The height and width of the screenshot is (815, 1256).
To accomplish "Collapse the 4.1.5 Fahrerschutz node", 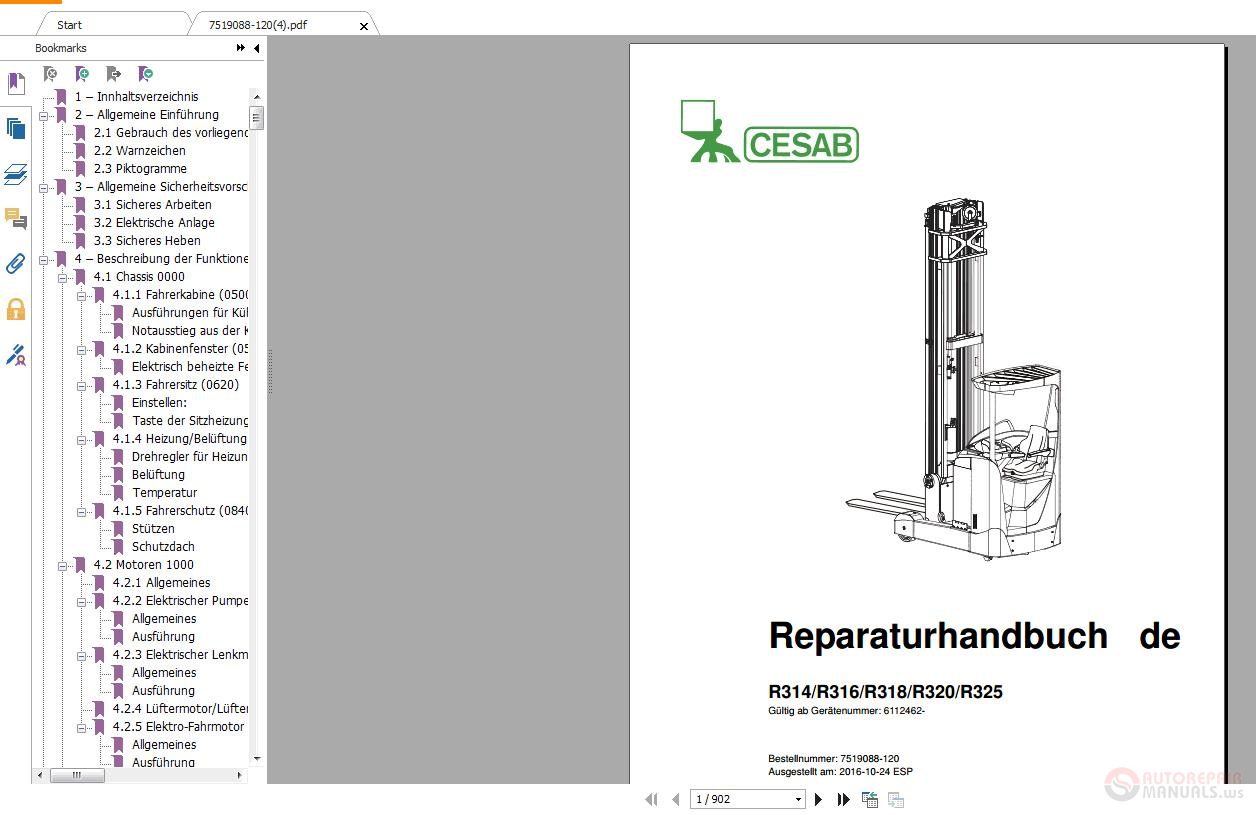I will [81, 511].
